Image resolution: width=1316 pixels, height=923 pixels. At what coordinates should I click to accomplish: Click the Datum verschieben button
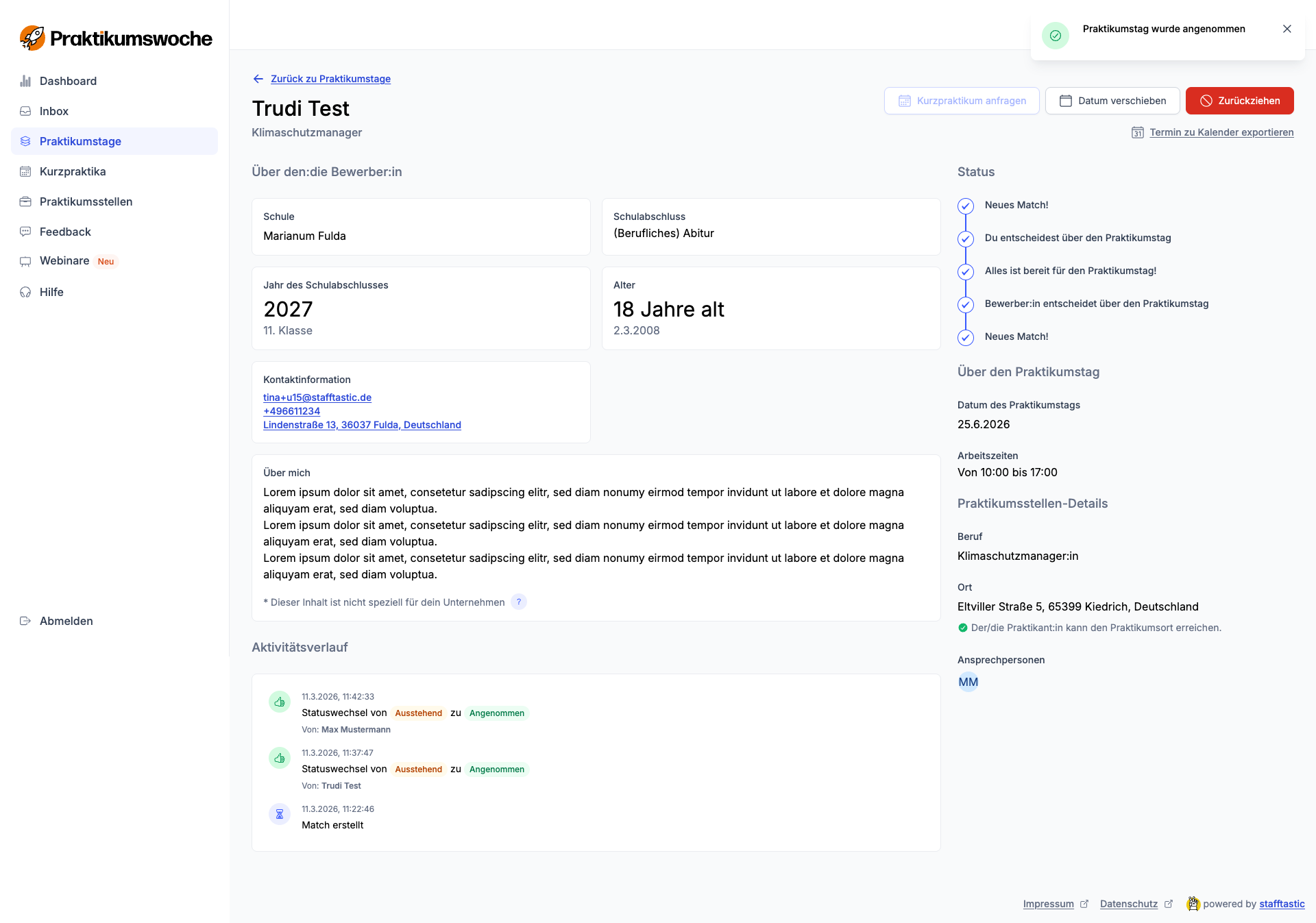click(1112, 101)
